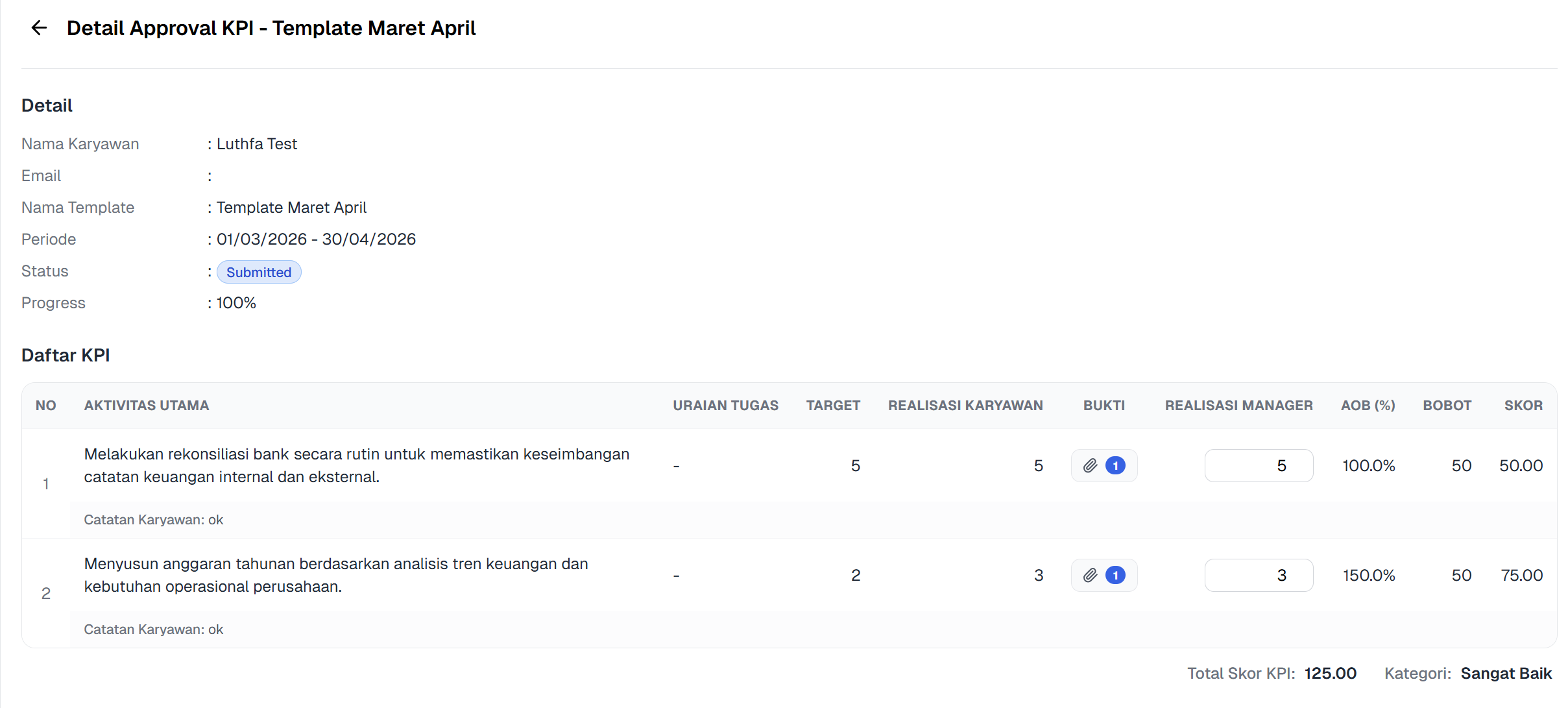
Task: Click the 150.0% AOB value
Action: tap(1368, 575)
